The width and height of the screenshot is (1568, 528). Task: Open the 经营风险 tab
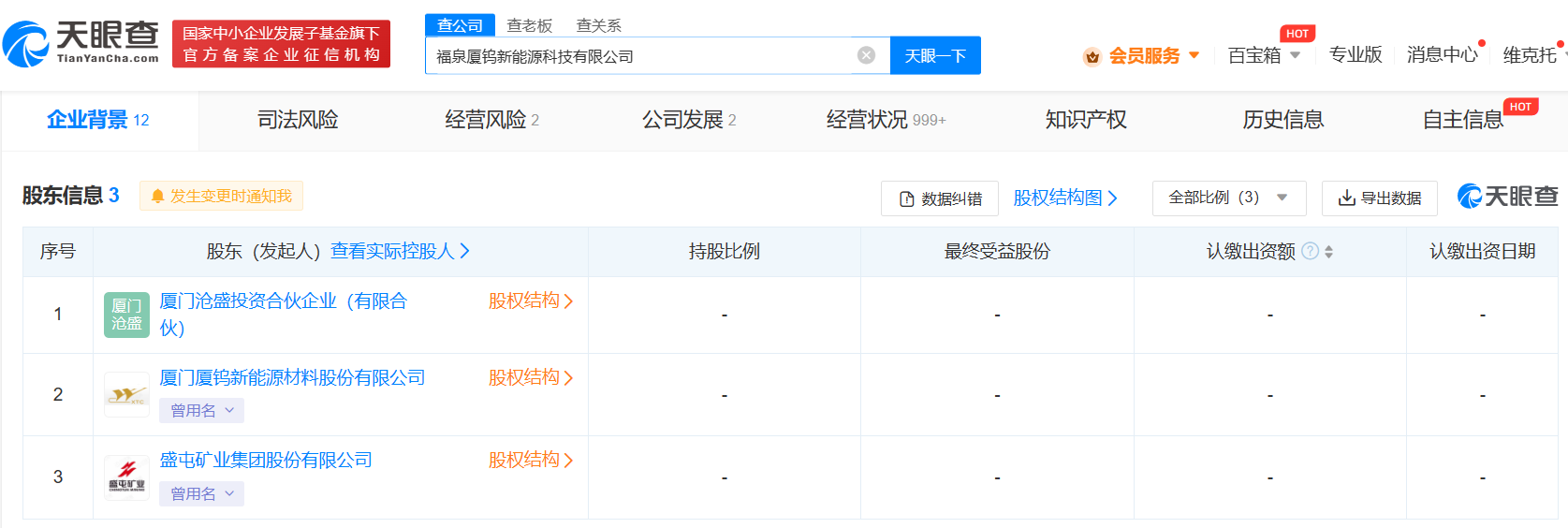[491, 120]
